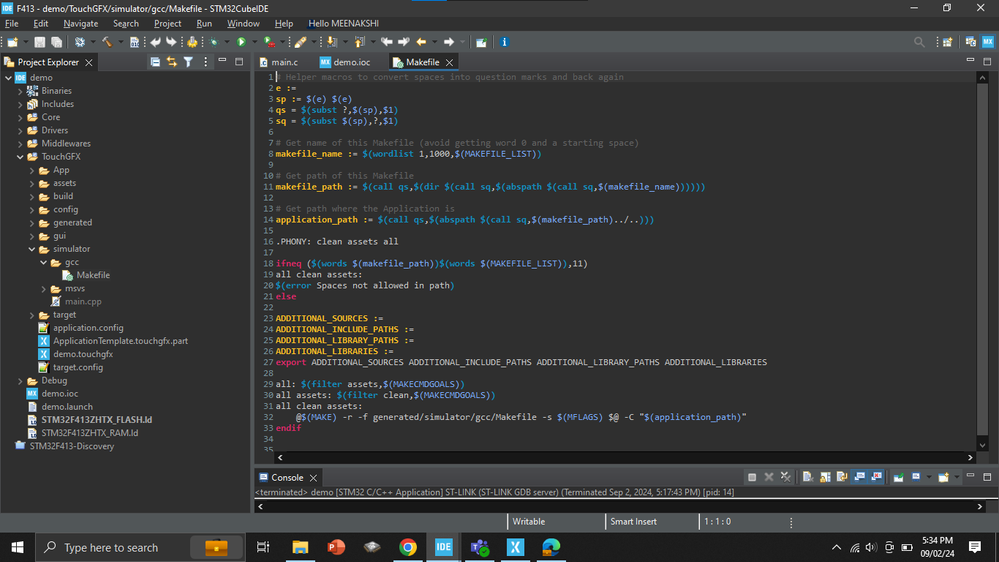Click the blue information icon in toolbar
This screenshot has width=999, height=562.
[504, 42]
